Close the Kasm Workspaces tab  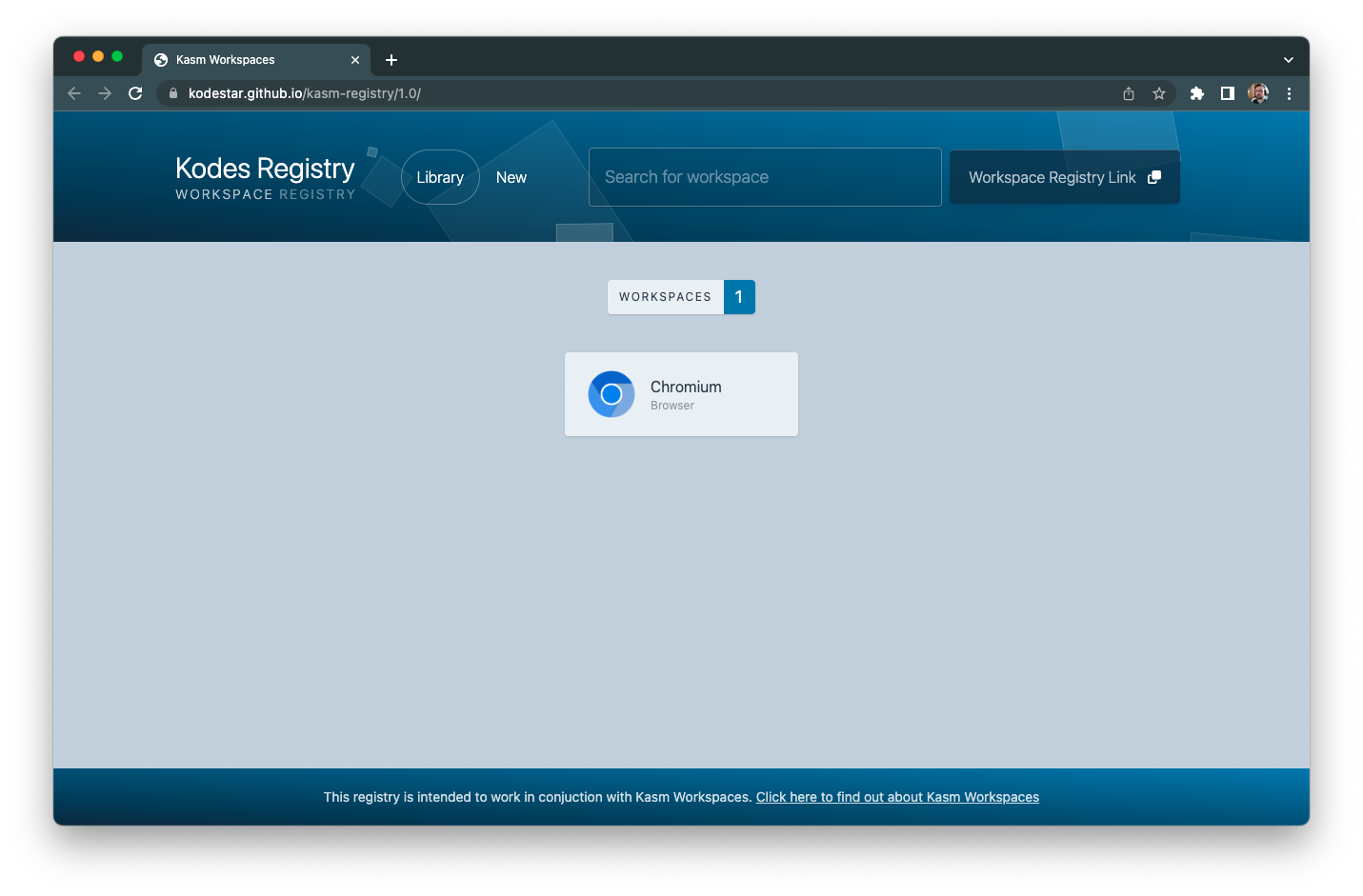pyautogui.click(x=355, y=60)
